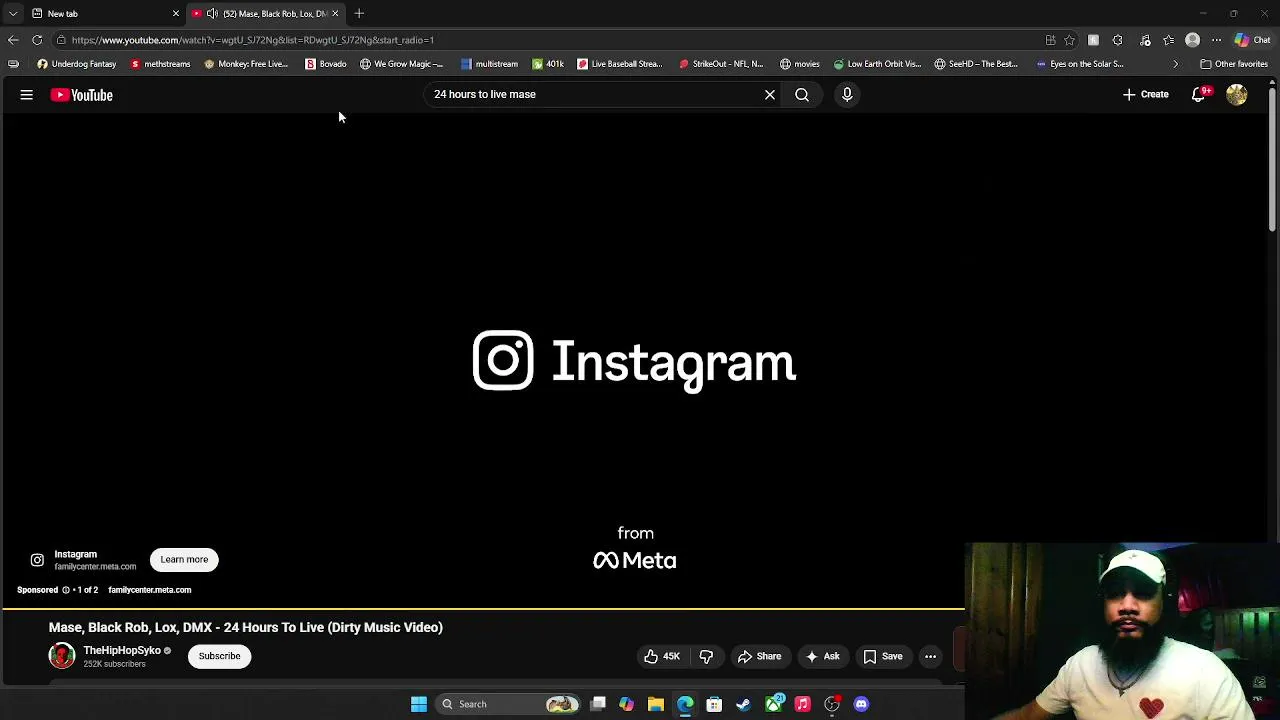Share the video
This screenshot has height=720, width=1280.
pos(759,656)
